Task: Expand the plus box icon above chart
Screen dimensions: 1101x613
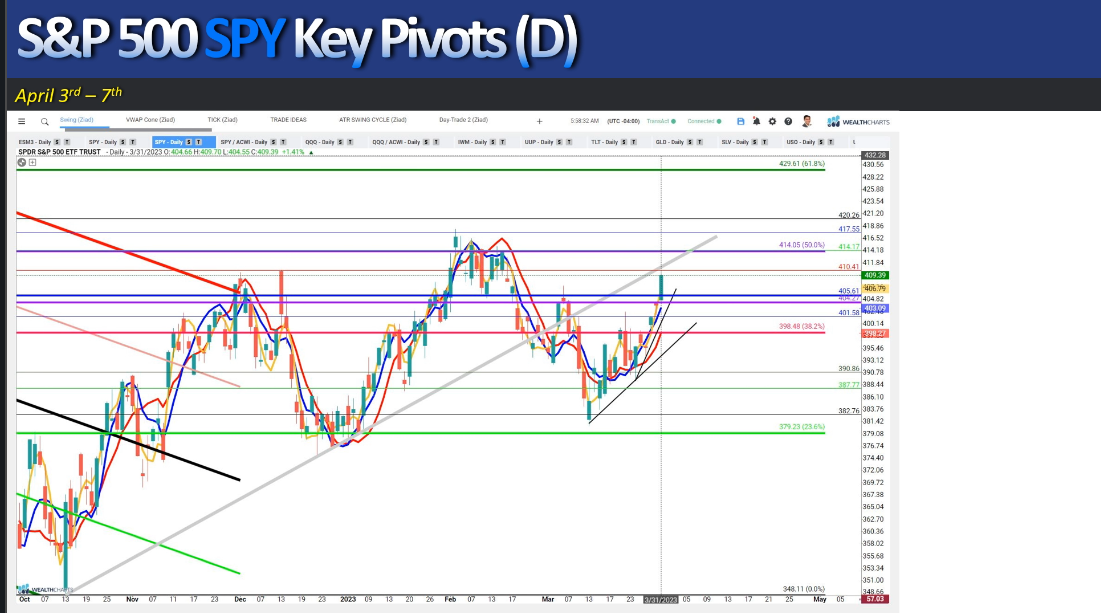Action: tap(32, 162)
